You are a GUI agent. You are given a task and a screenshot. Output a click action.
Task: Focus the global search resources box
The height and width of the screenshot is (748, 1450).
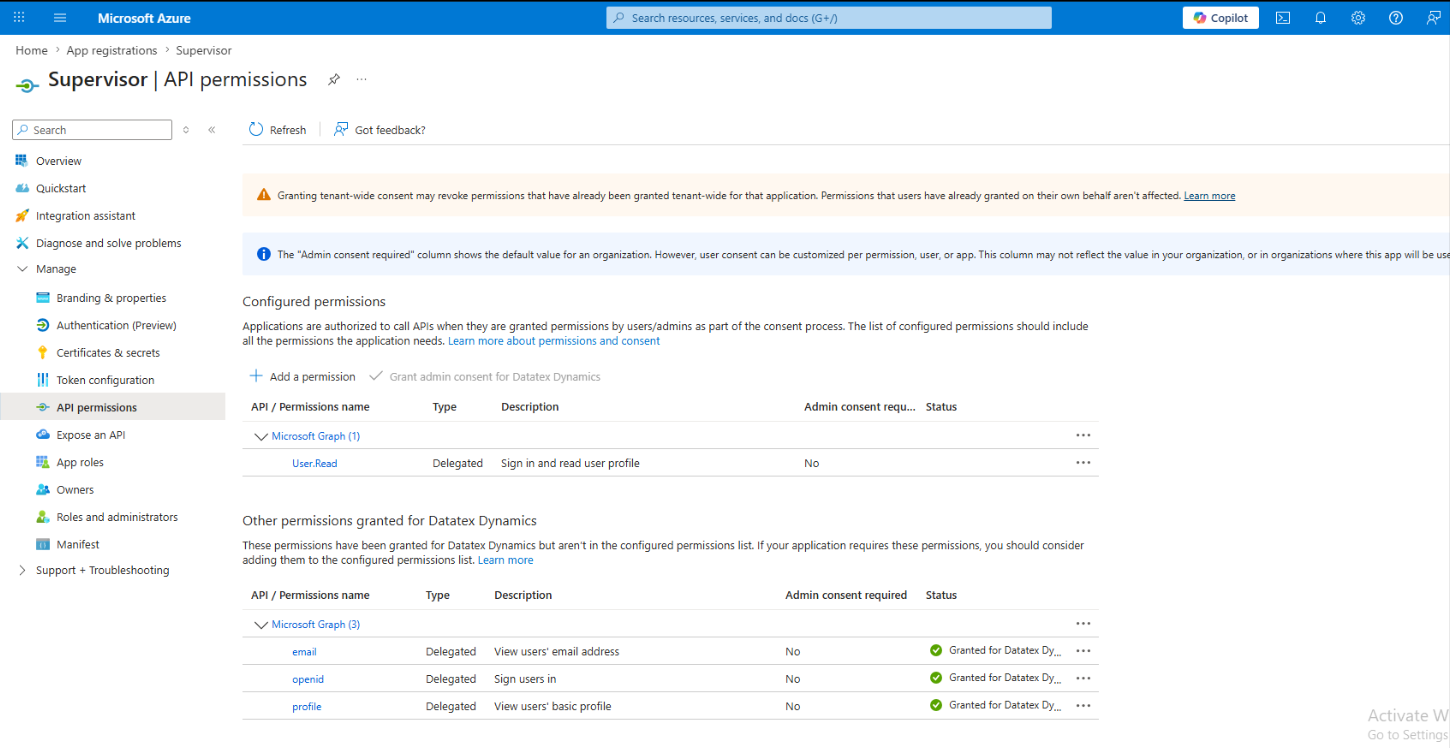829,18
